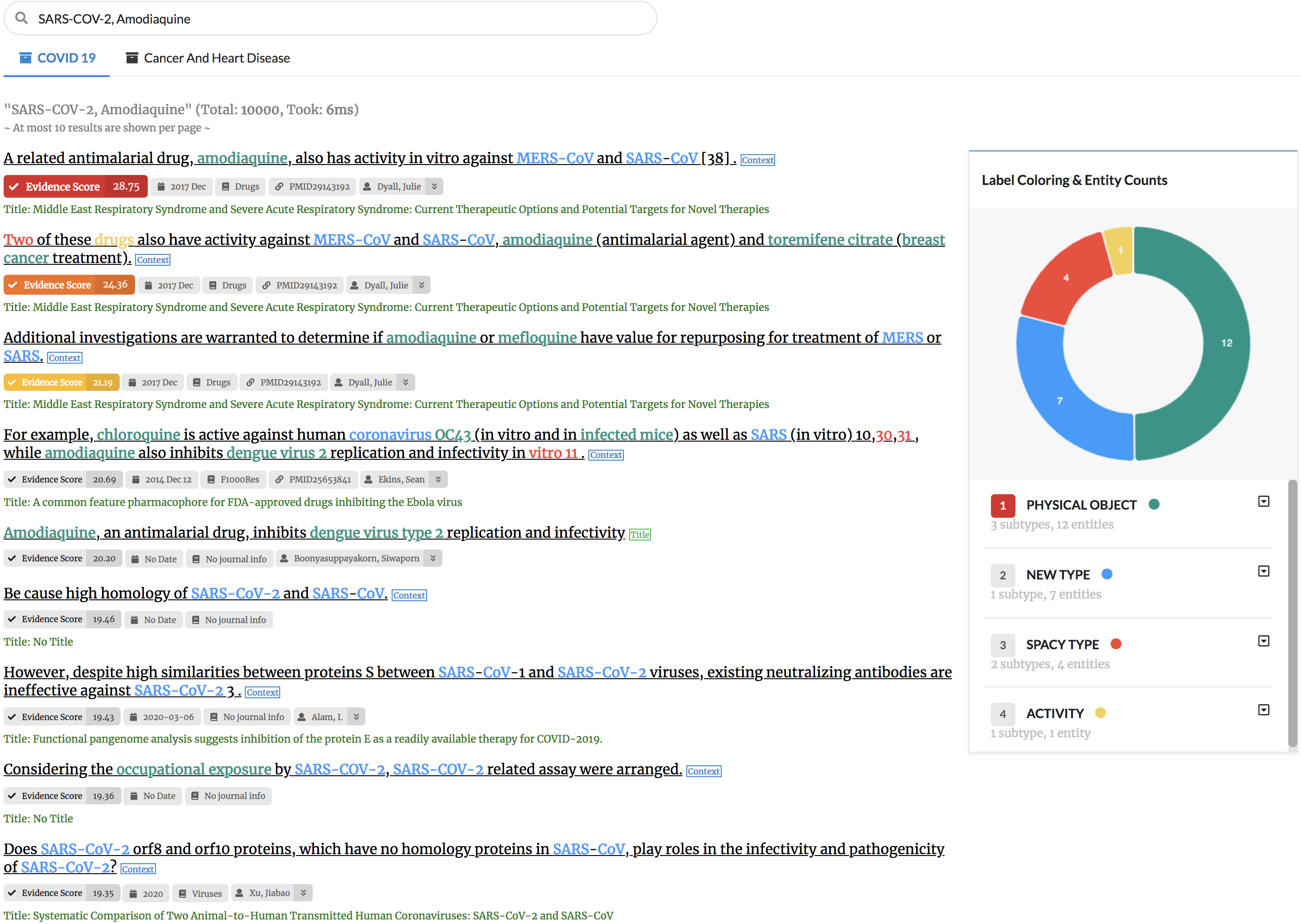Toggle the red Evidence Score 28.75 badge
Screen dimensions: 1301x924
[x=75, y=187]
